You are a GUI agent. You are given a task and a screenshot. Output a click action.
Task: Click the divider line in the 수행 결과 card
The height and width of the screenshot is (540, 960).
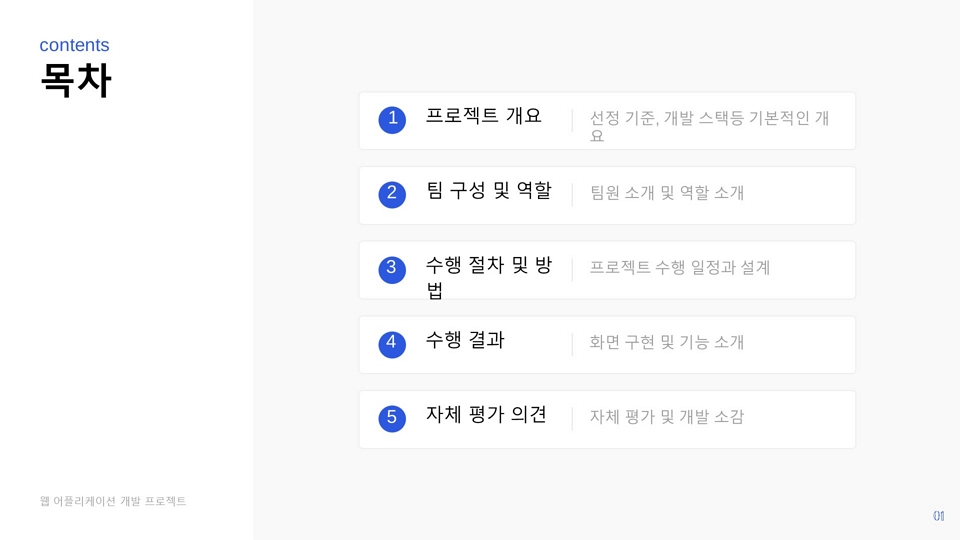coord(572,344)
